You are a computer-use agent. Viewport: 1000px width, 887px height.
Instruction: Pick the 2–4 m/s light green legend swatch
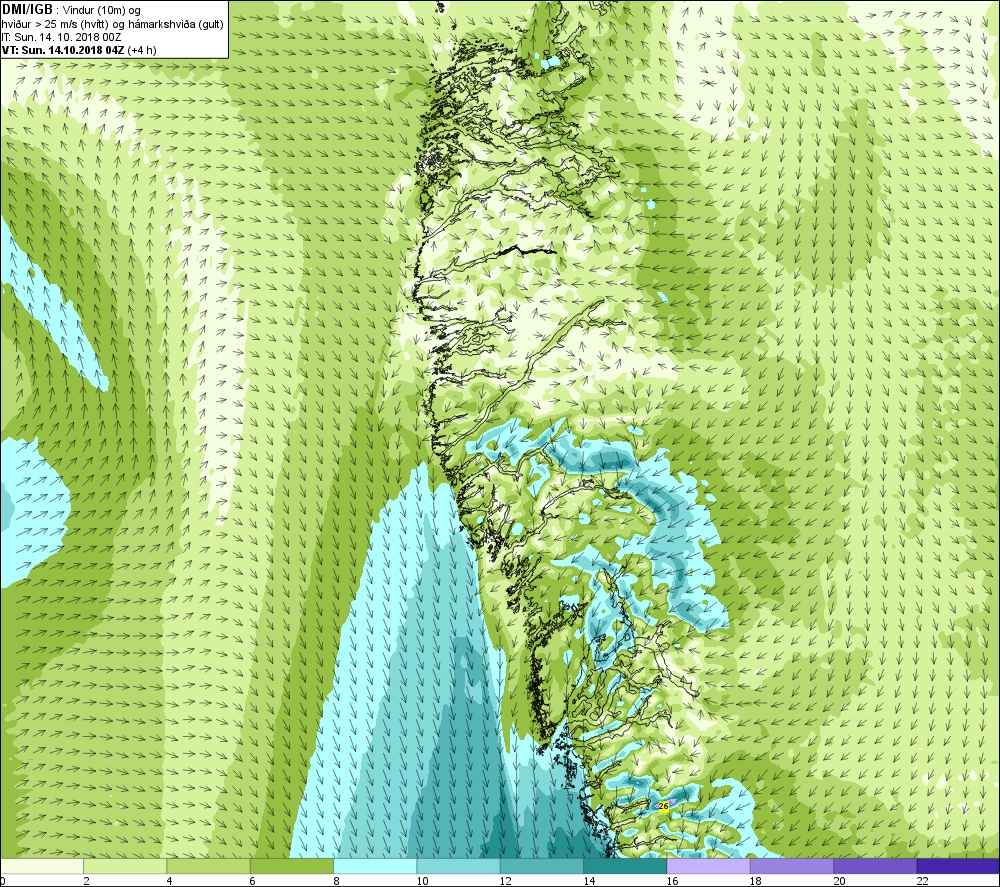pyautogui.click(x=125, y=866)
